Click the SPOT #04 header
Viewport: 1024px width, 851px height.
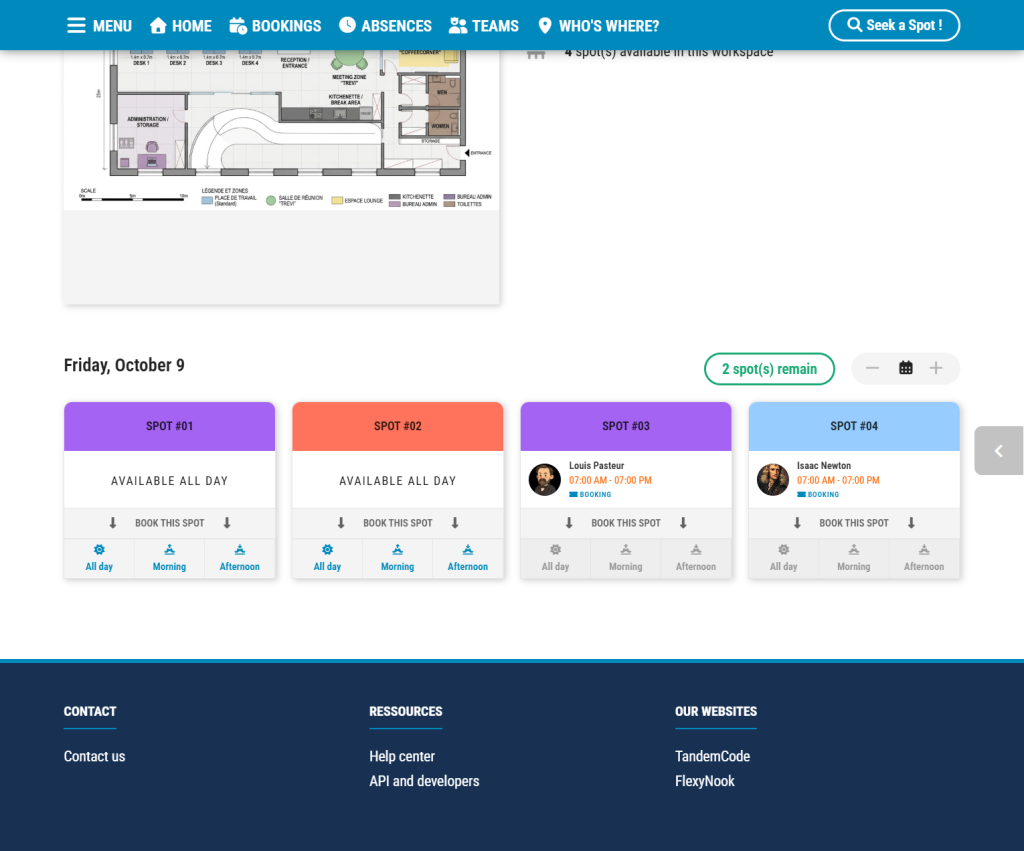[854, 426]
